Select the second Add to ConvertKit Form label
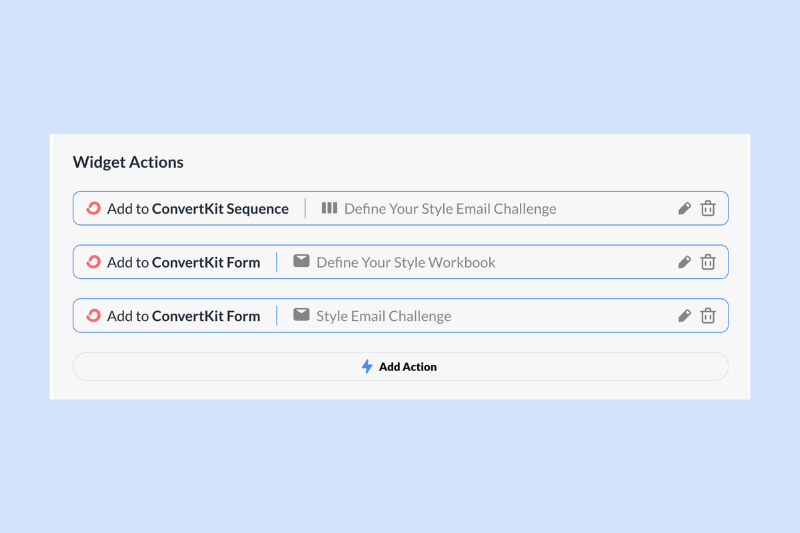Viewport: 800px width, 533px height. point(184,316)
